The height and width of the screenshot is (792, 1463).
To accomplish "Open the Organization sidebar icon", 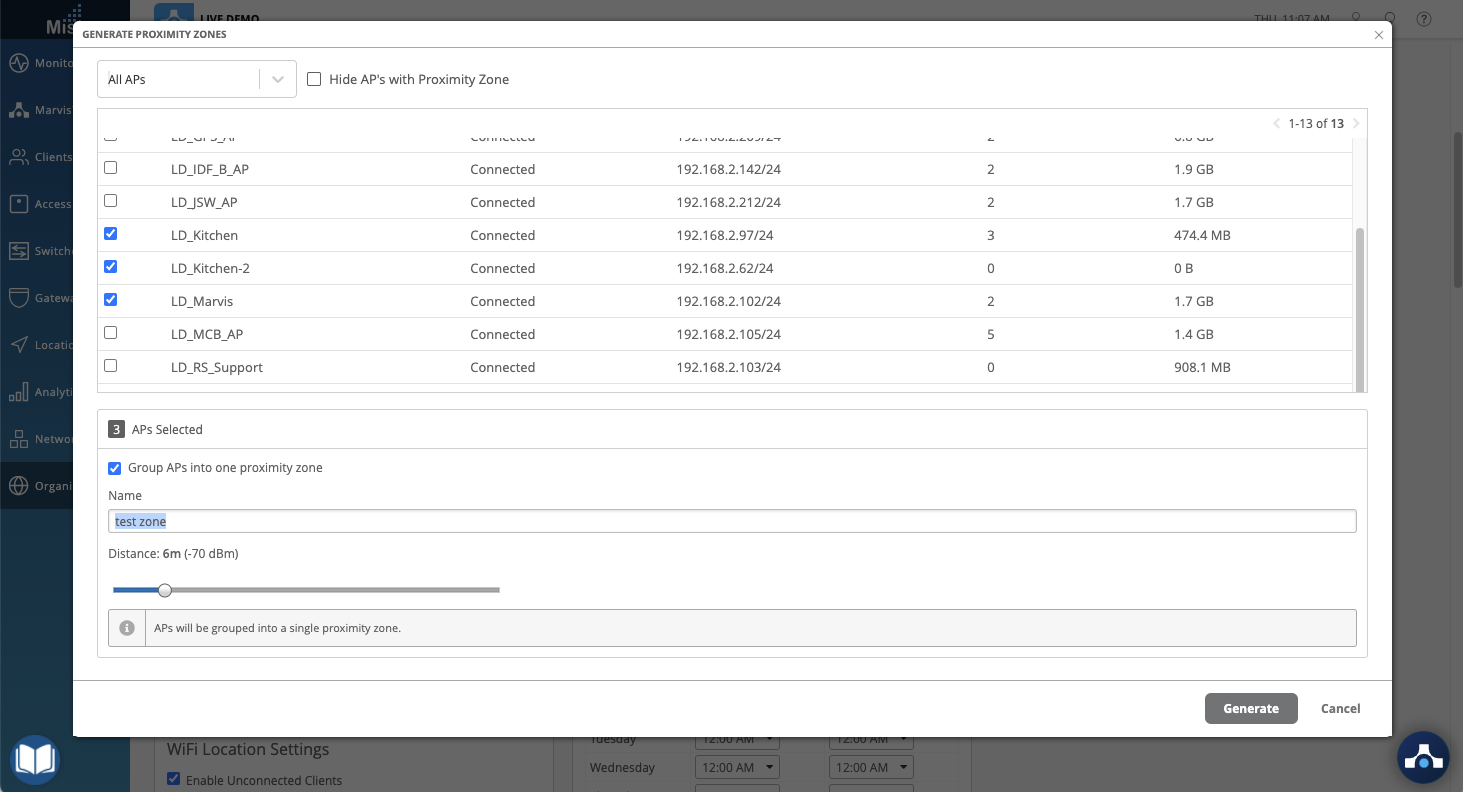I will (x=18, y=486).
